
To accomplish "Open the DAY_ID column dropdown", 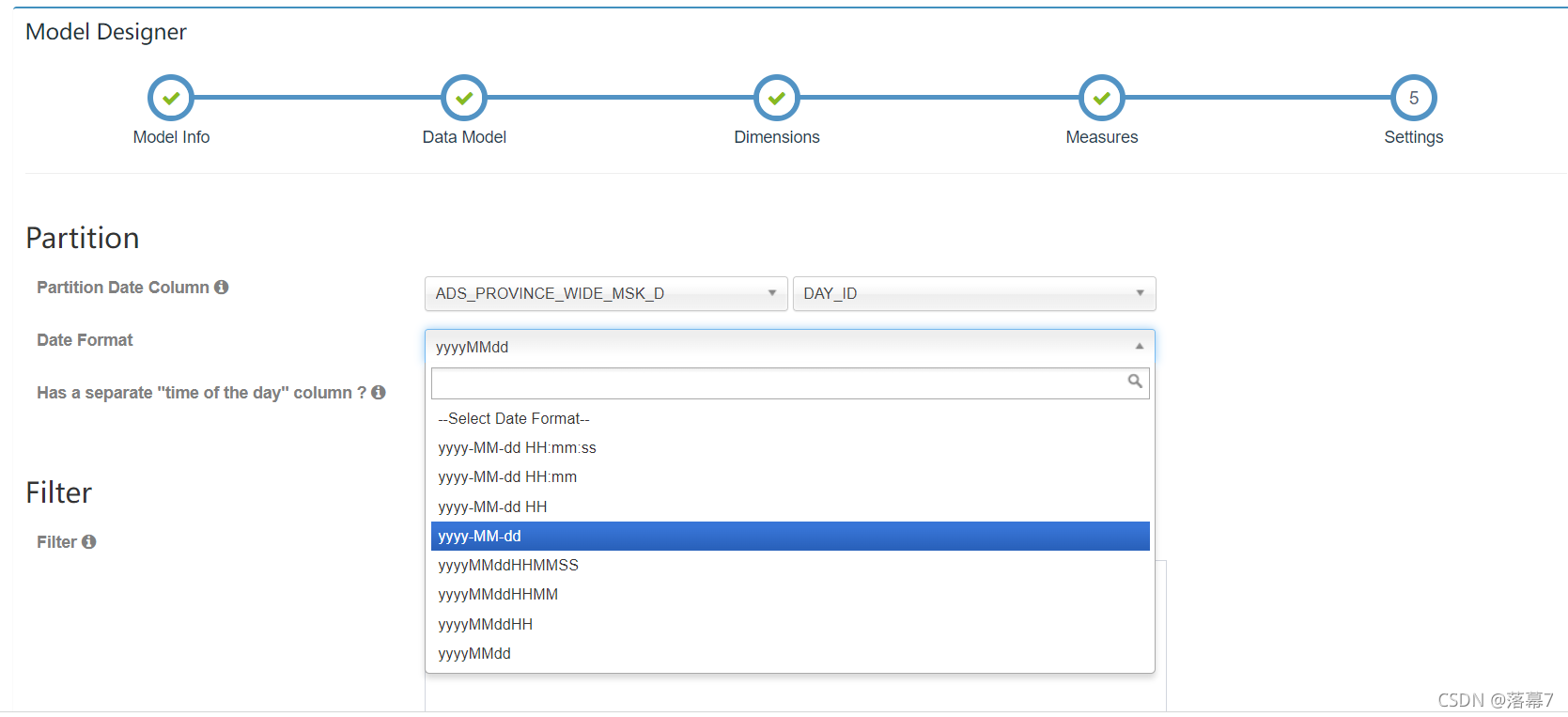I will (974, 293).
